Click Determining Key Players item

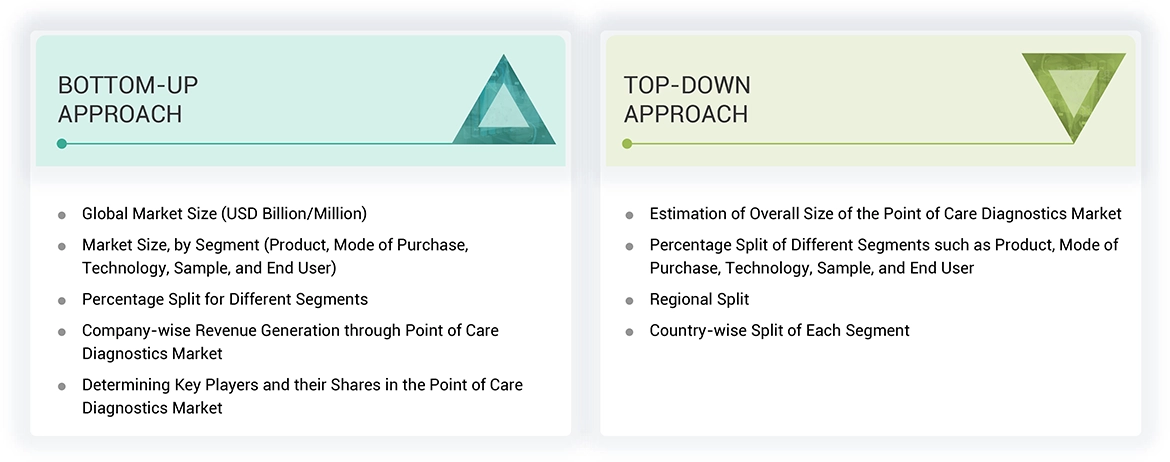click(302, 396)
